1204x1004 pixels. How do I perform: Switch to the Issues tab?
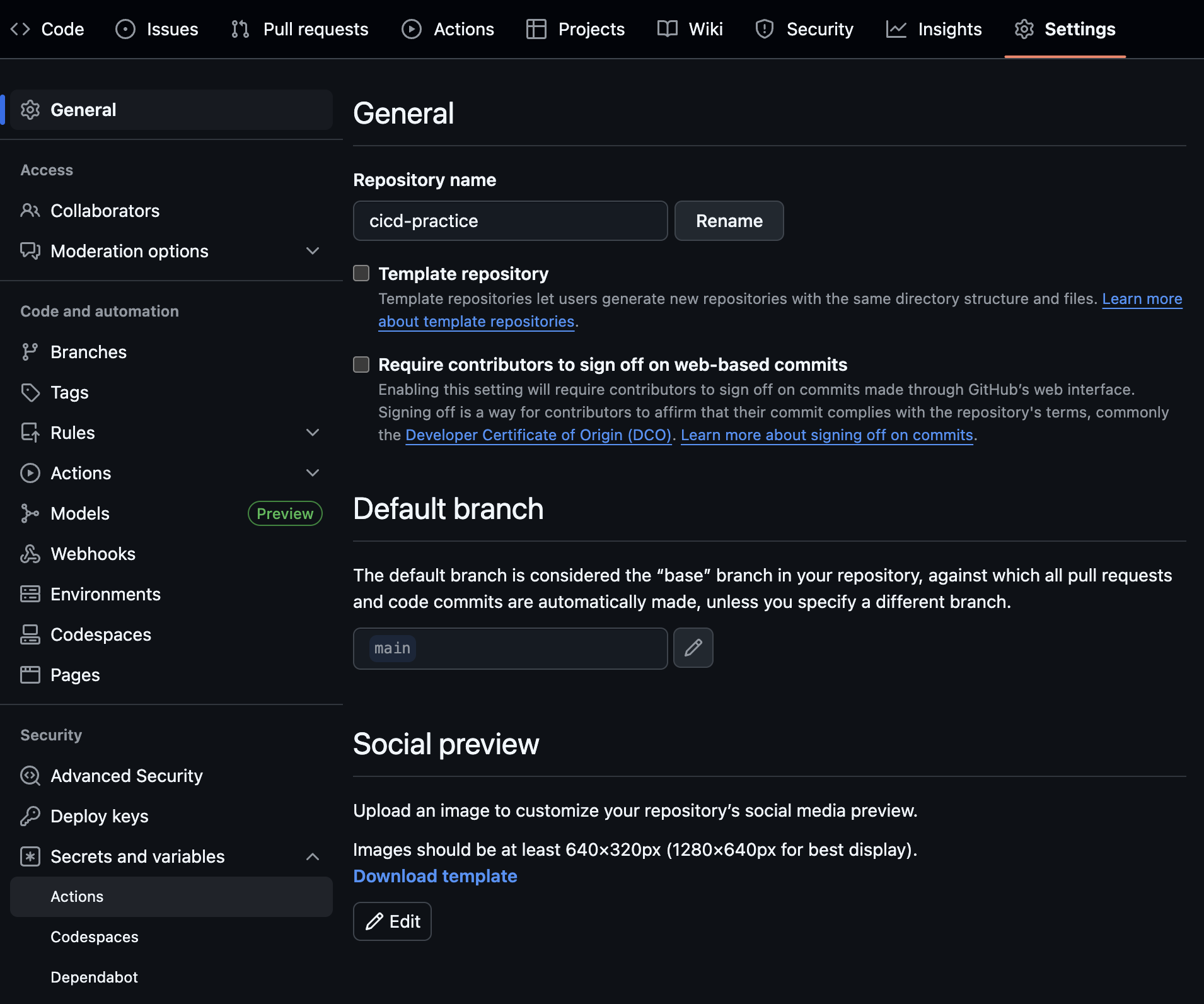(157, 29)
